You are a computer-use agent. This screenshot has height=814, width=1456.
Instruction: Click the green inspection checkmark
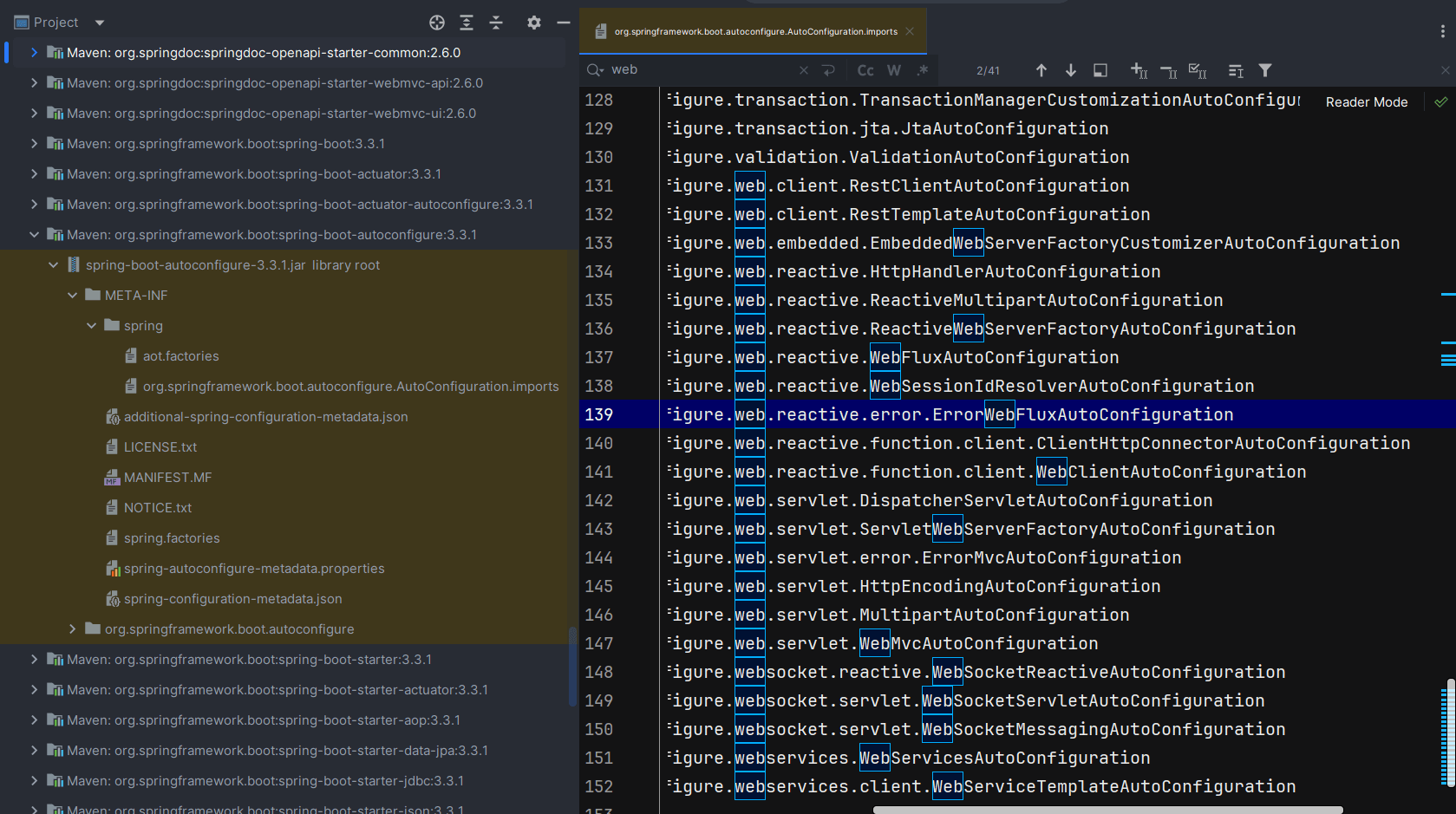[1441, 102]
